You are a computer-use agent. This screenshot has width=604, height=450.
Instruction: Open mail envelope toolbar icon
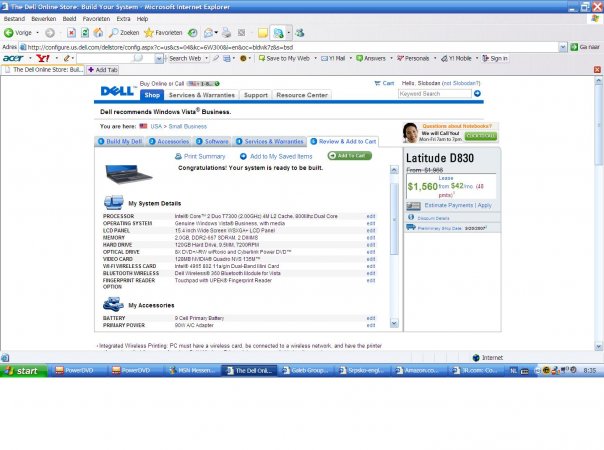pyautogui.click(x=208, y=33)
